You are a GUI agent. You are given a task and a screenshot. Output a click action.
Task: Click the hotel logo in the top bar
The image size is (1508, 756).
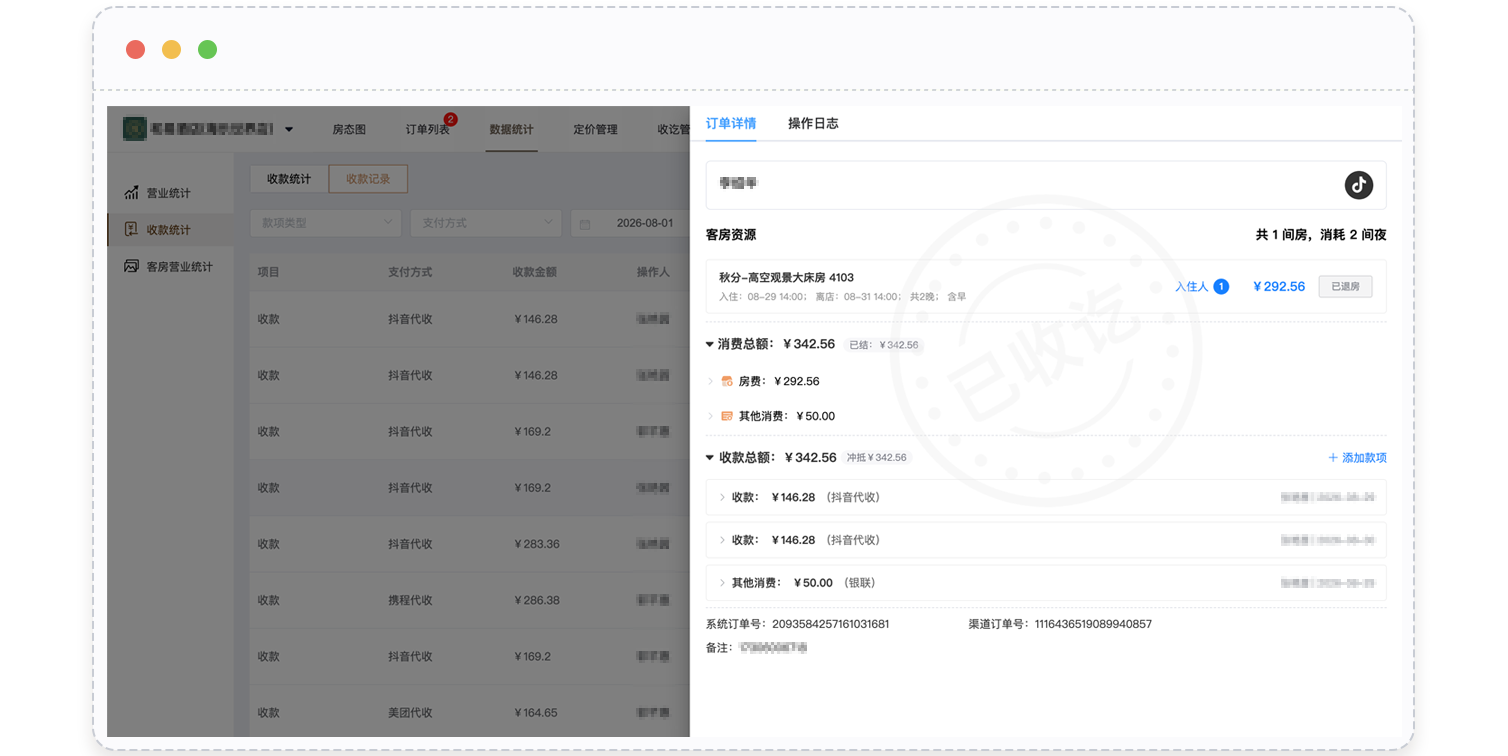point(134,129)
